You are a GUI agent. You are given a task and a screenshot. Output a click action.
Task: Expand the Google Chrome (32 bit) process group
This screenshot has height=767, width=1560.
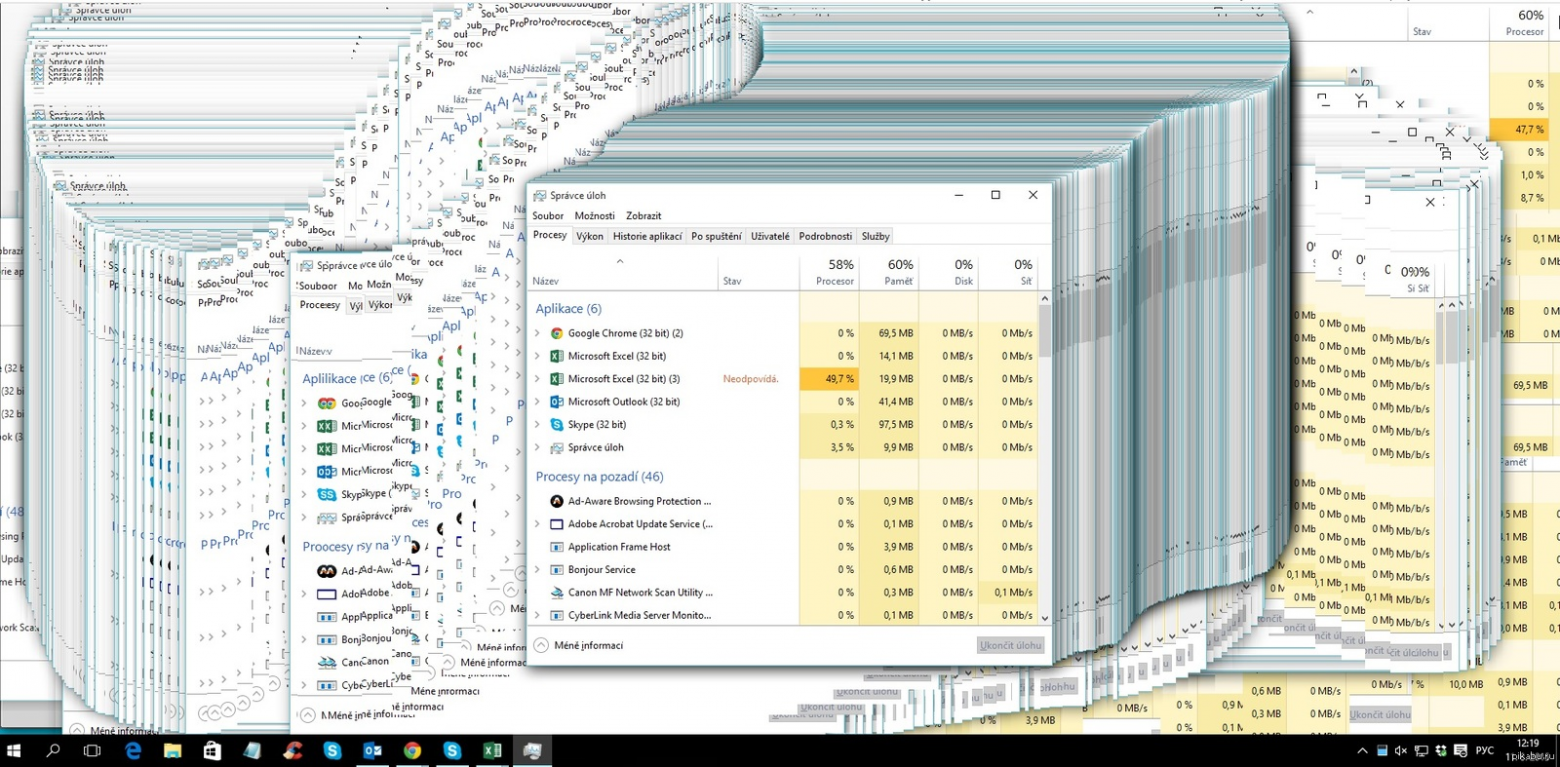tap(538, 333)
